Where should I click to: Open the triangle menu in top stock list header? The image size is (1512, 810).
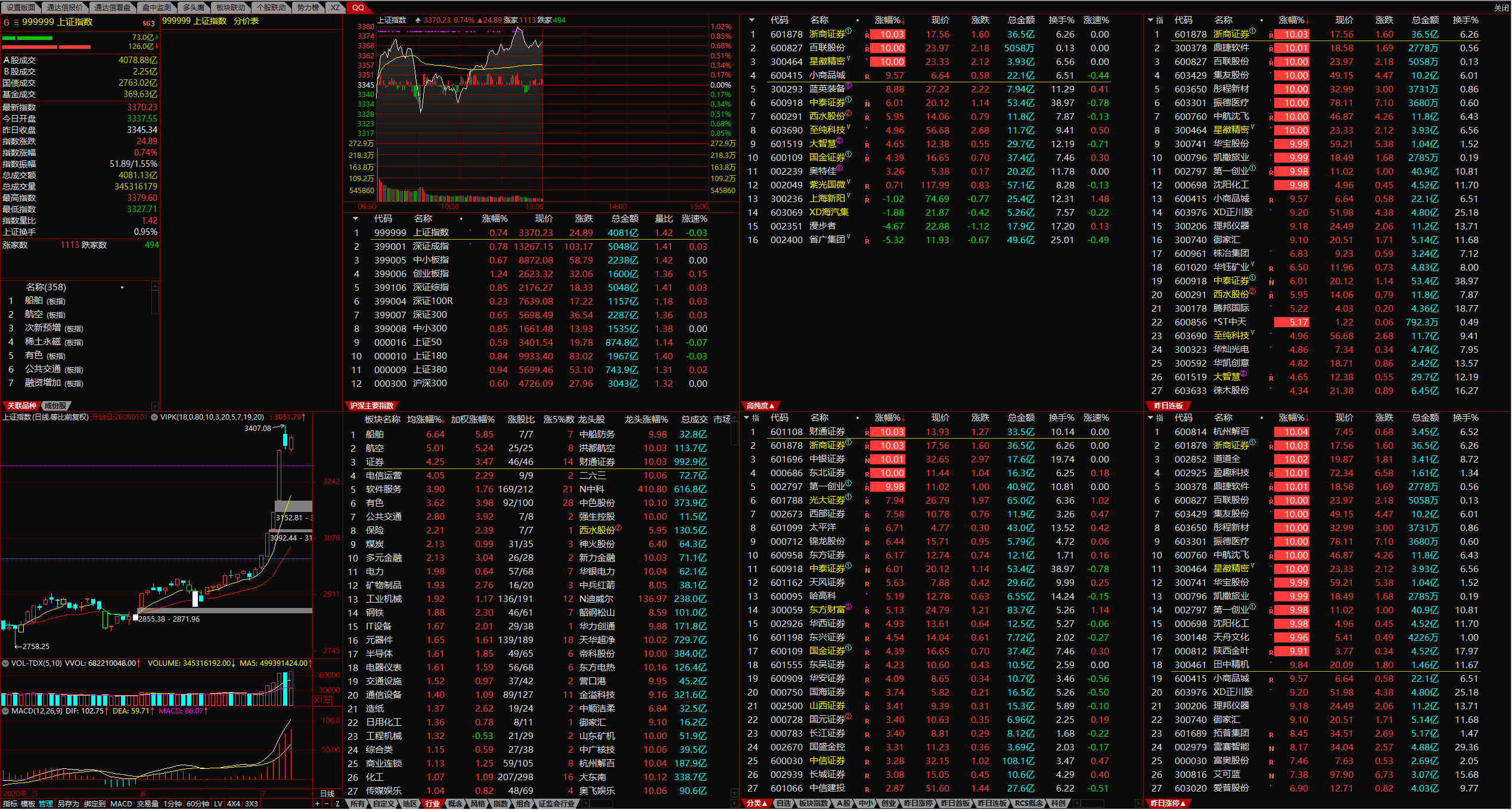[x=752, y=20]
